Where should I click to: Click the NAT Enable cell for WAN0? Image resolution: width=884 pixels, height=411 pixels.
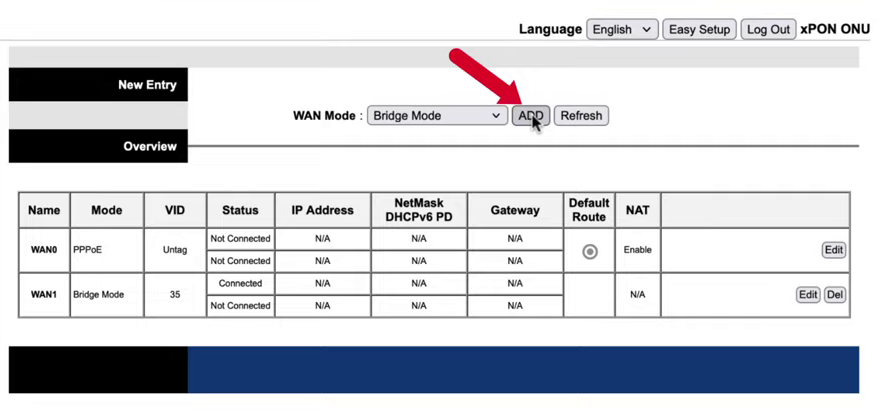click(637, 250)
